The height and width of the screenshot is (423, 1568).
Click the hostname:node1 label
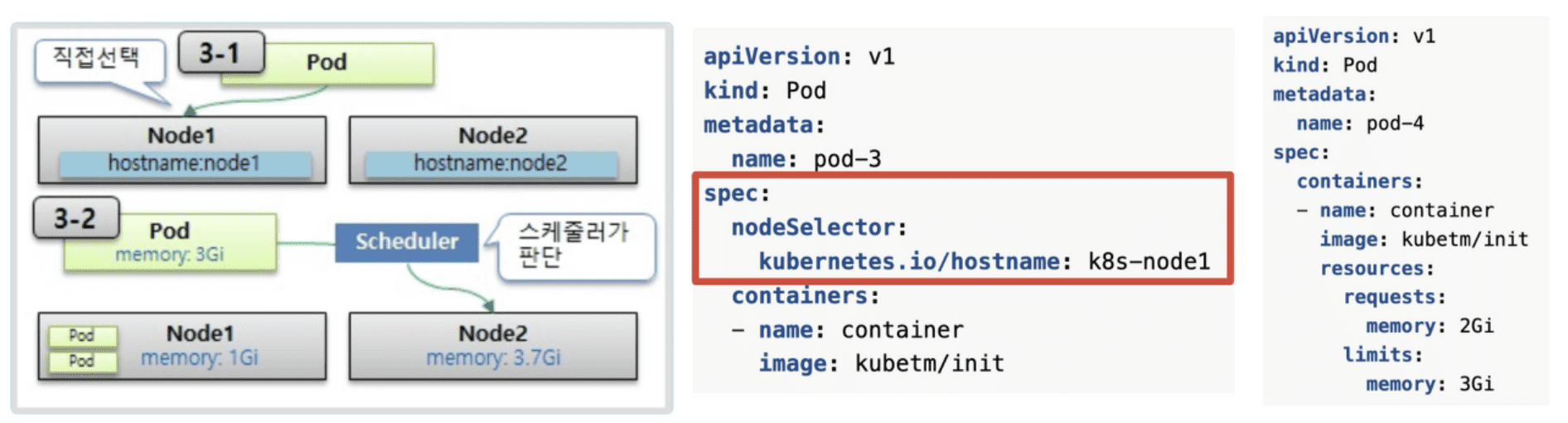tap(184, 163)
